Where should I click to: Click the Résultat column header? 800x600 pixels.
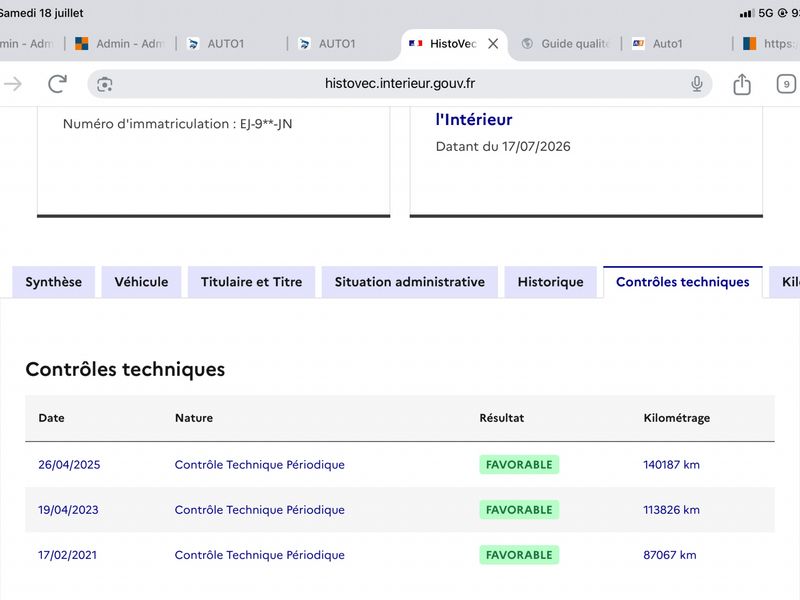pyautogui.click(x=502, y=418)
